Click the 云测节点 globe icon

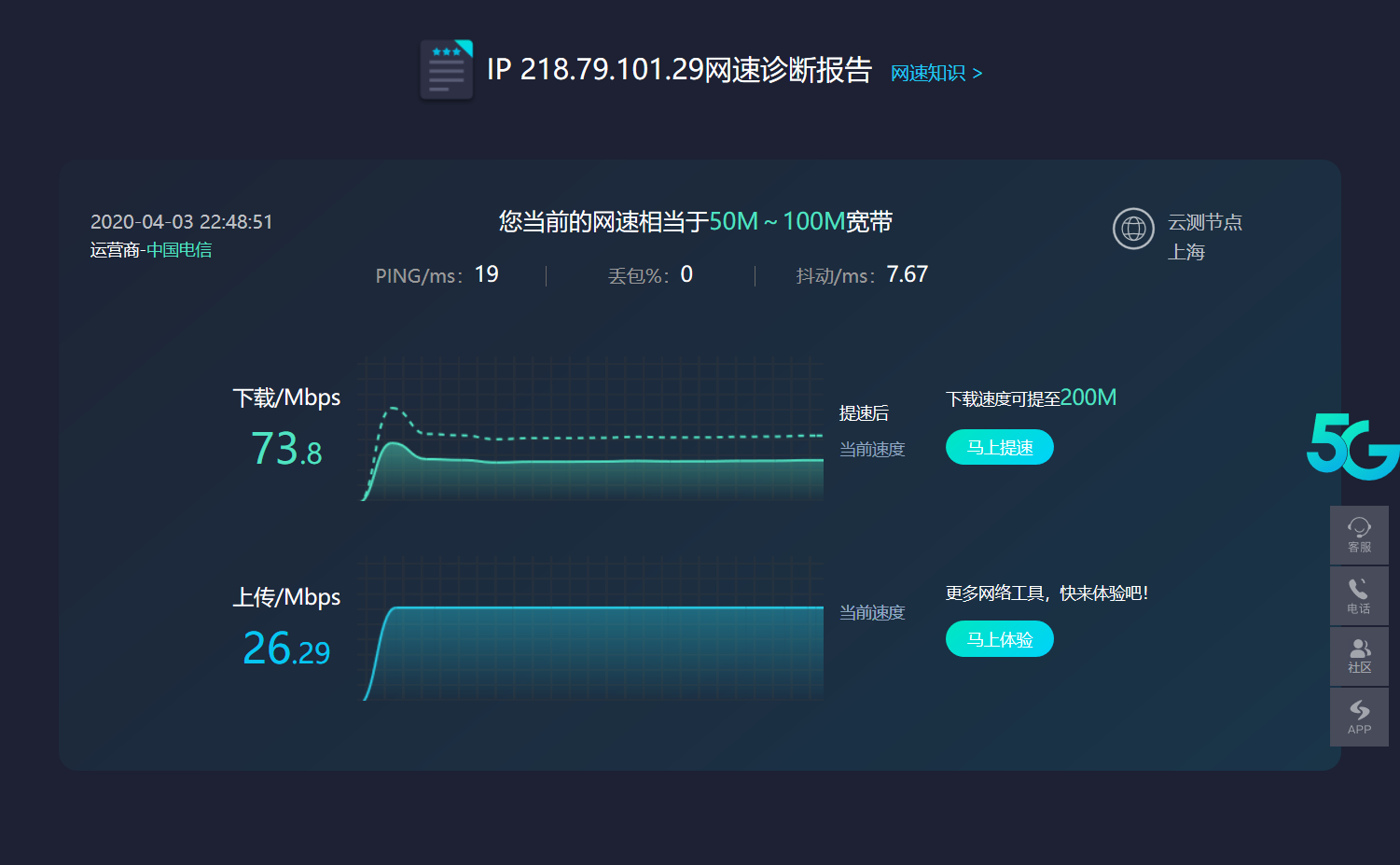click(1133, 229)
